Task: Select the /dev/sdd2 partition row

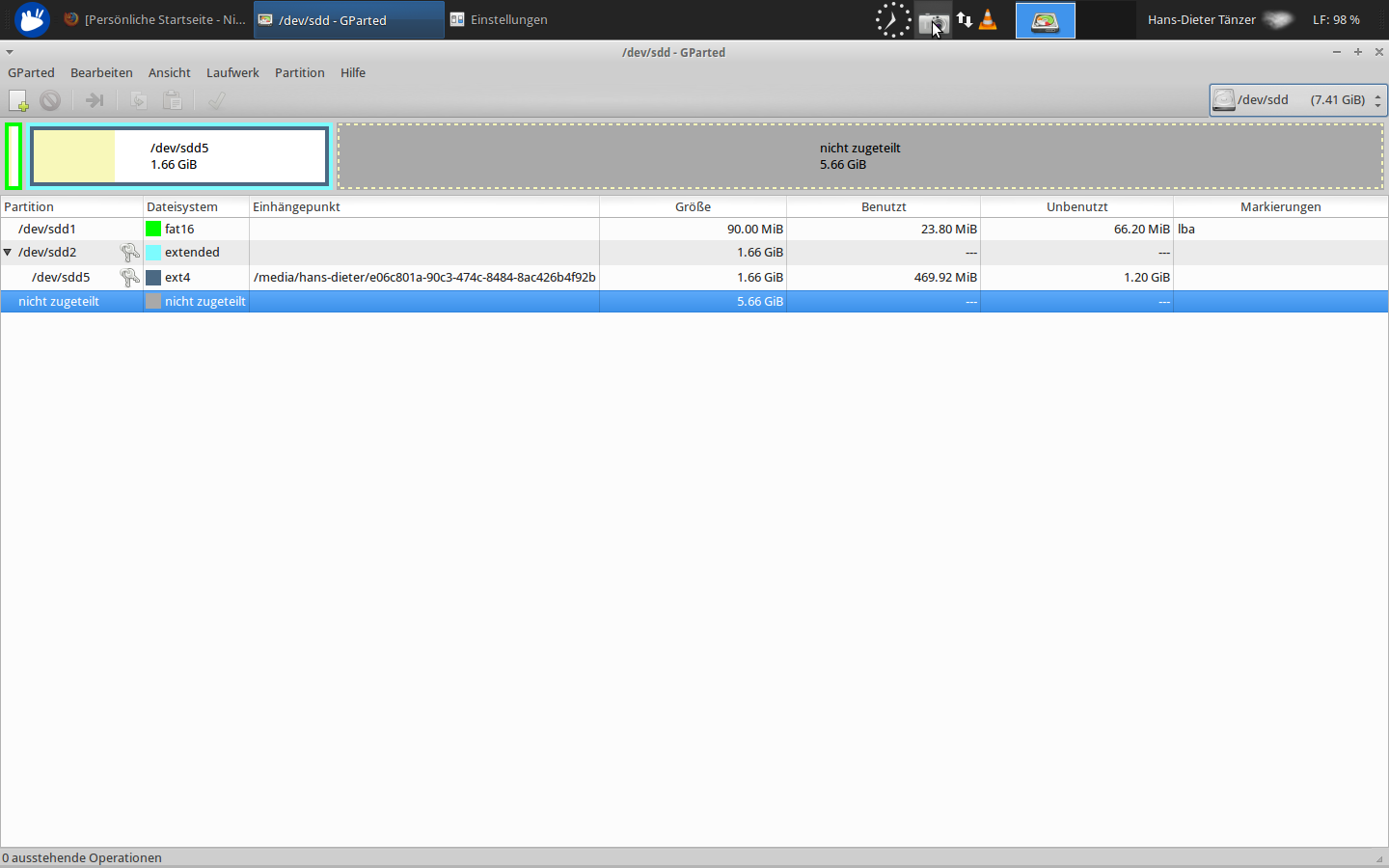Action: click(694, 253)
